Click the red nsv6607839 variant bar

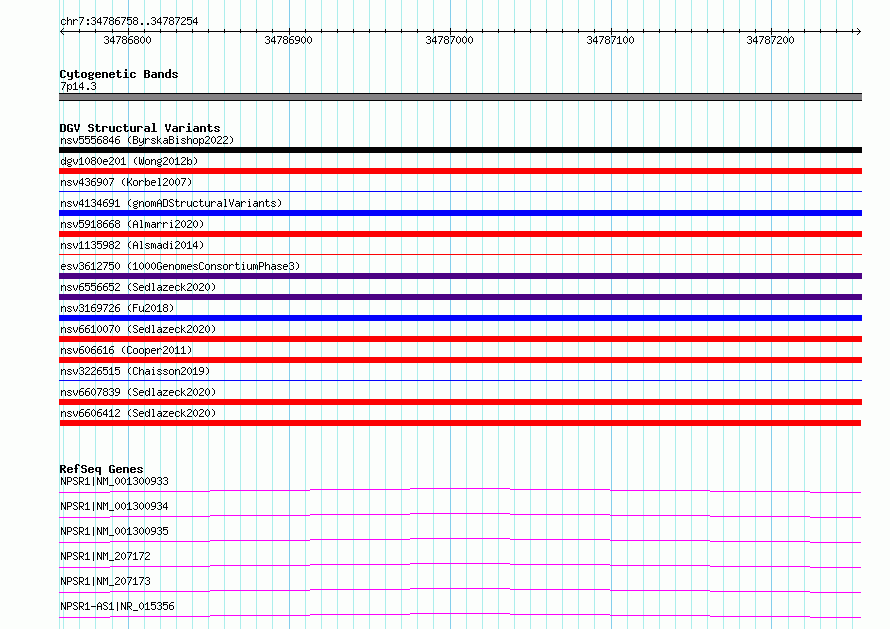(460, 402)
